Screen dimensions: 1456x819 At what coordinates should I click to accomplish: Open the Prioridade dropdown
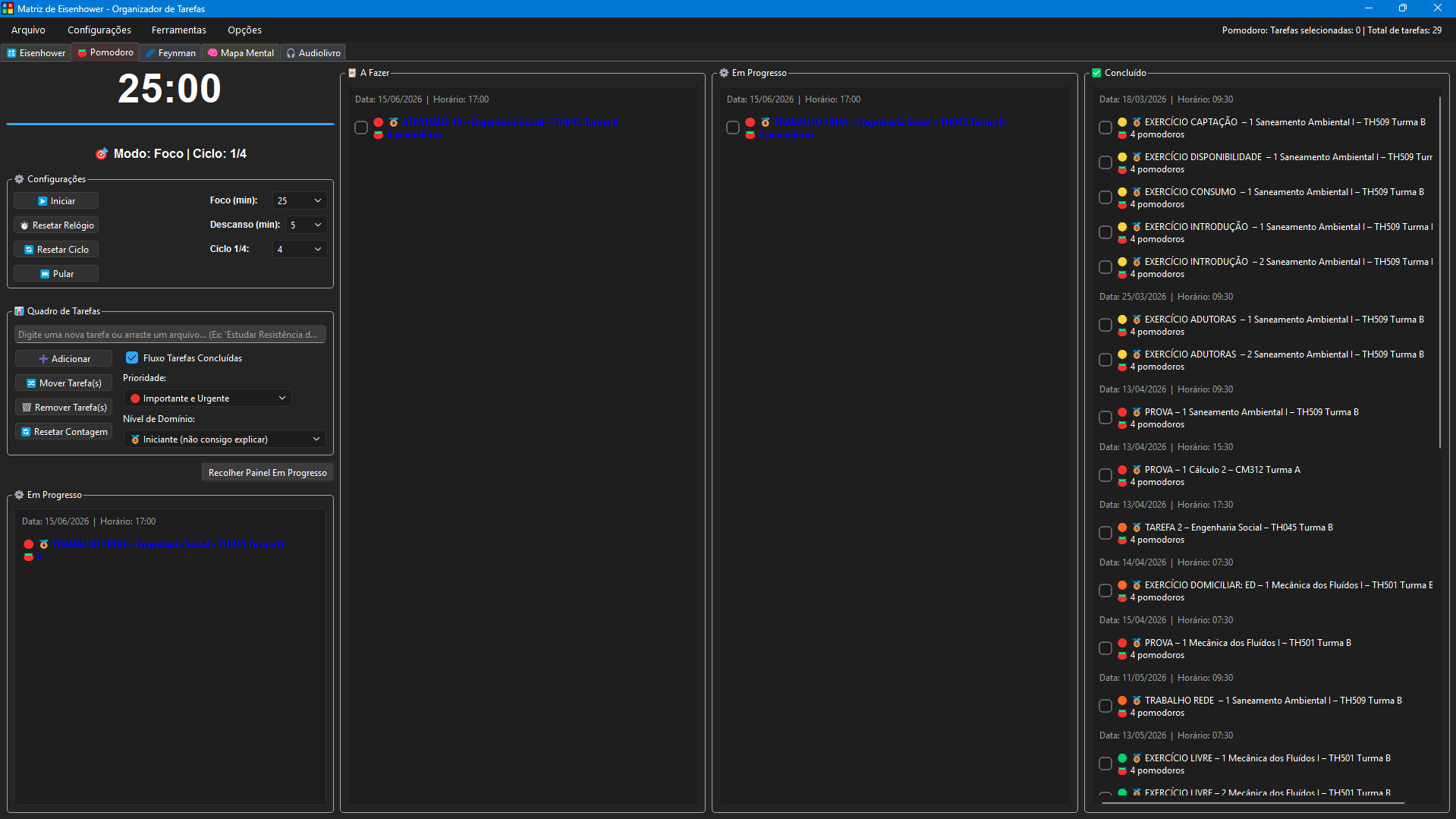coord(208,398)
